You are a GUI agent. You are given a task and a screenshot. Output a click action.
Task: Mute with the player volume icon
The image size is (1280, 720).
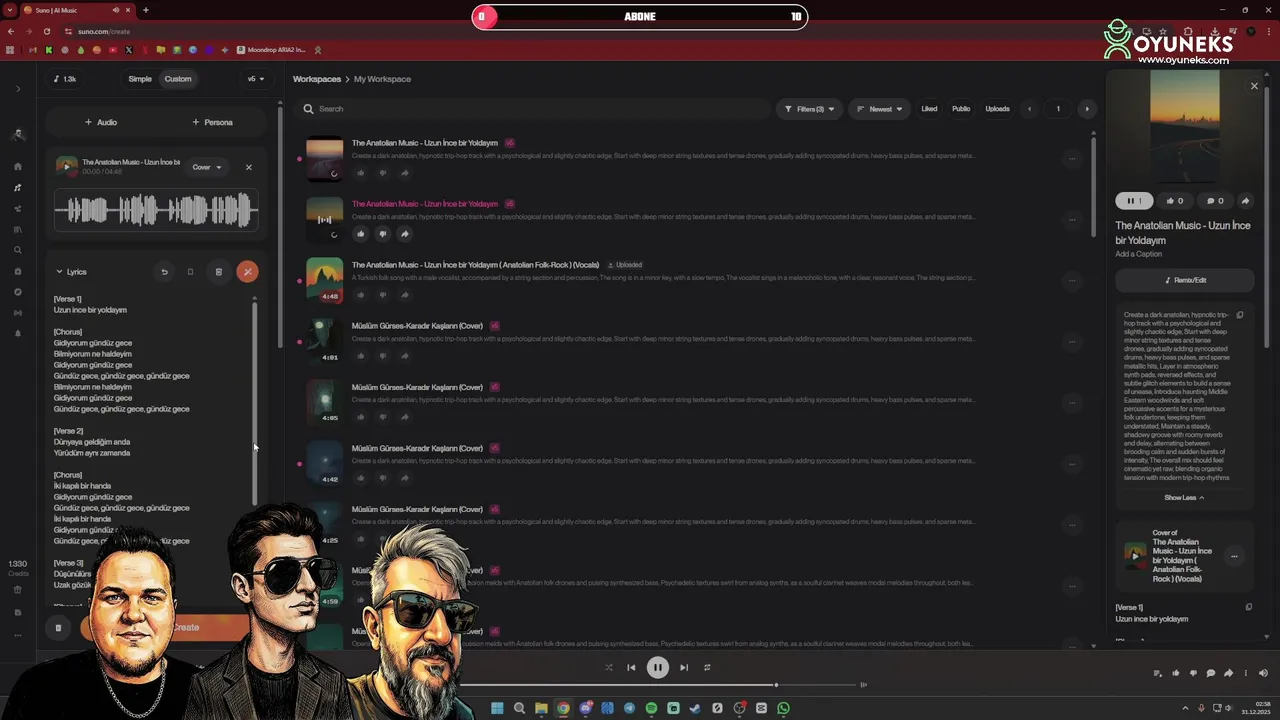[1263, 673]
